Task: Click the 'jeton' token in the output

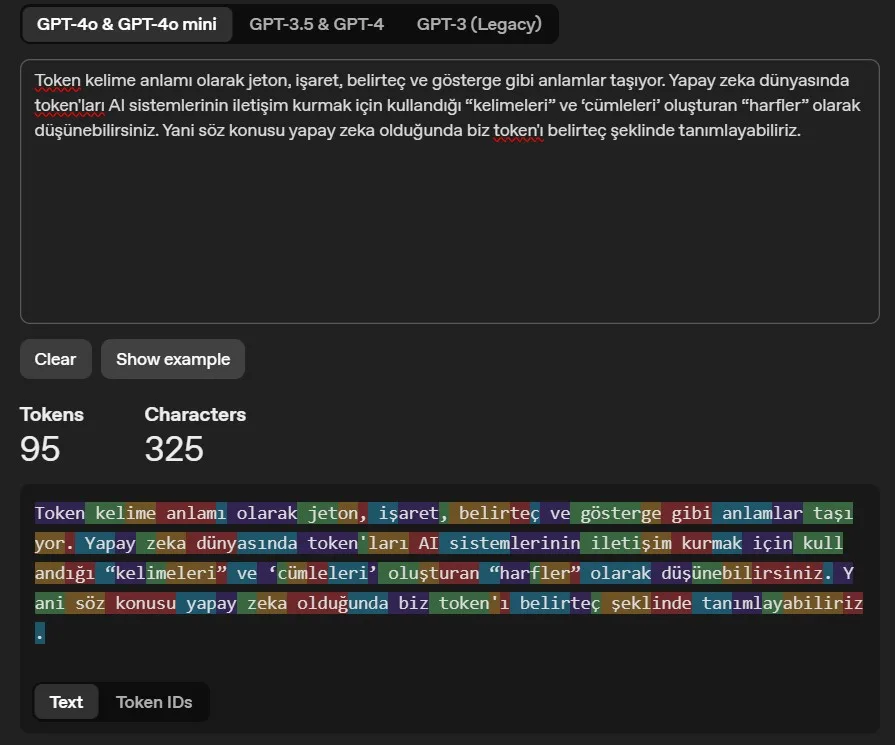Action: click(333, 513)
